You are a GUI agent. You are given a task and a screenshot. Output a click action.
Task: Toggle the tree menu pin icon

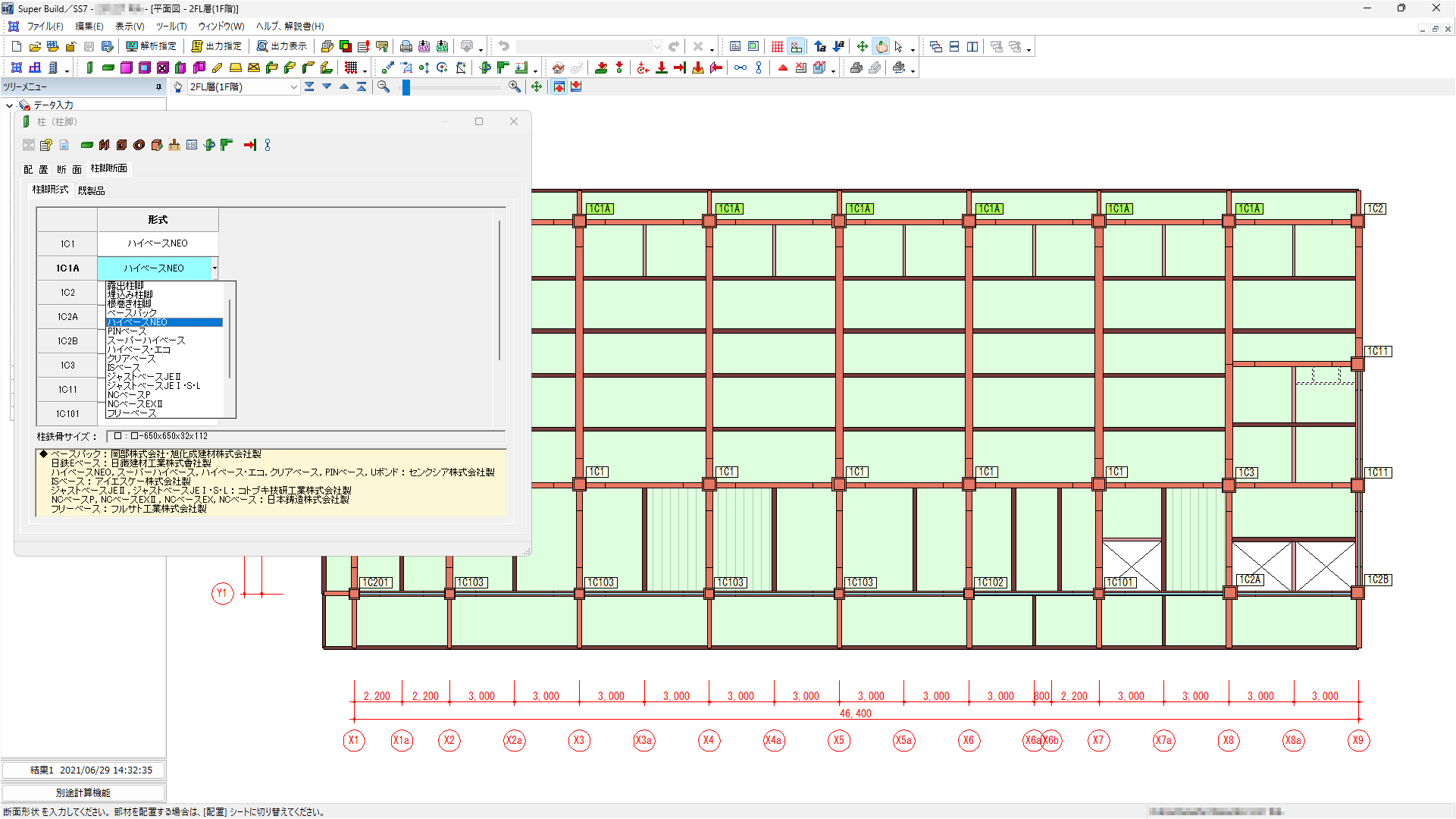tap(158, 87)
